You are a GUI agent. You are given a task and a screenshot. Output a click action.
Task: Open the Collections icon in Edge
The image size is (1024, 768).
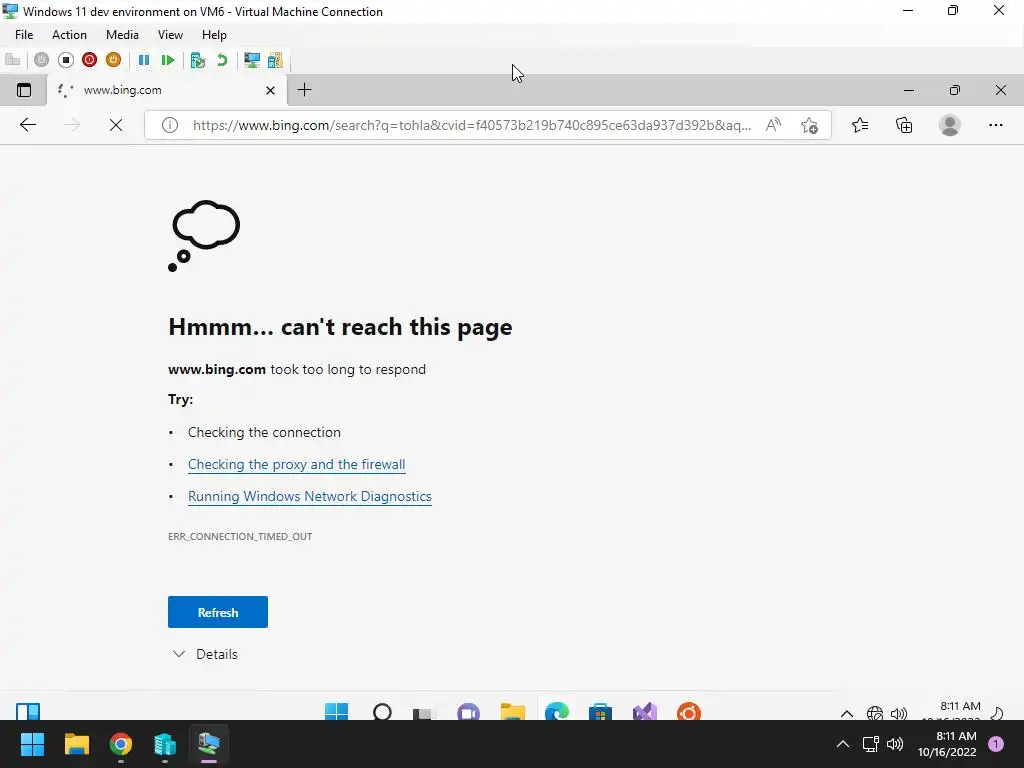click(904, 125)
